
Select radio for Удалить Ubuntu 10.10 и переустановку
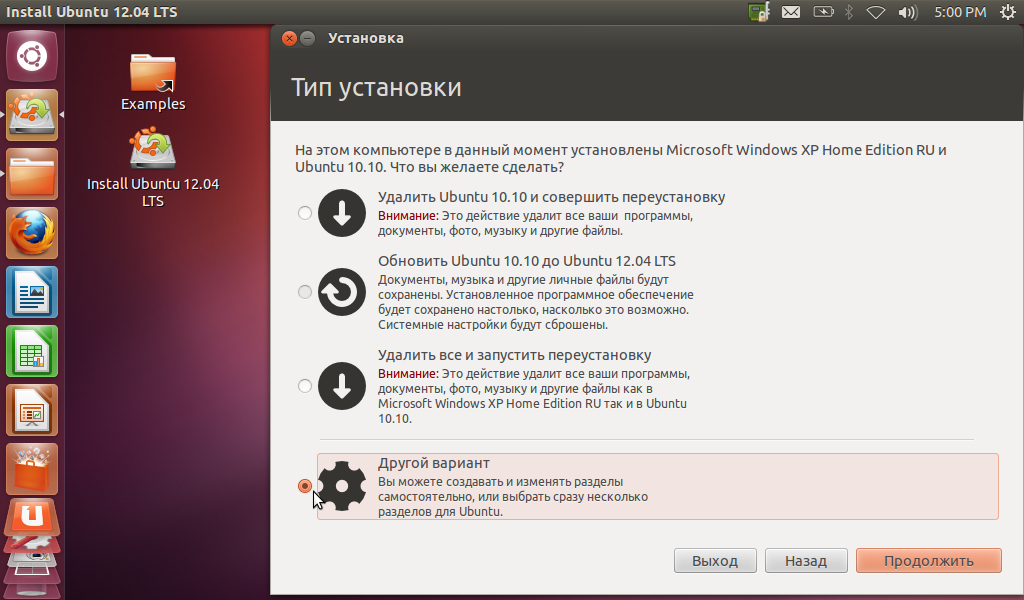point(305,213)
